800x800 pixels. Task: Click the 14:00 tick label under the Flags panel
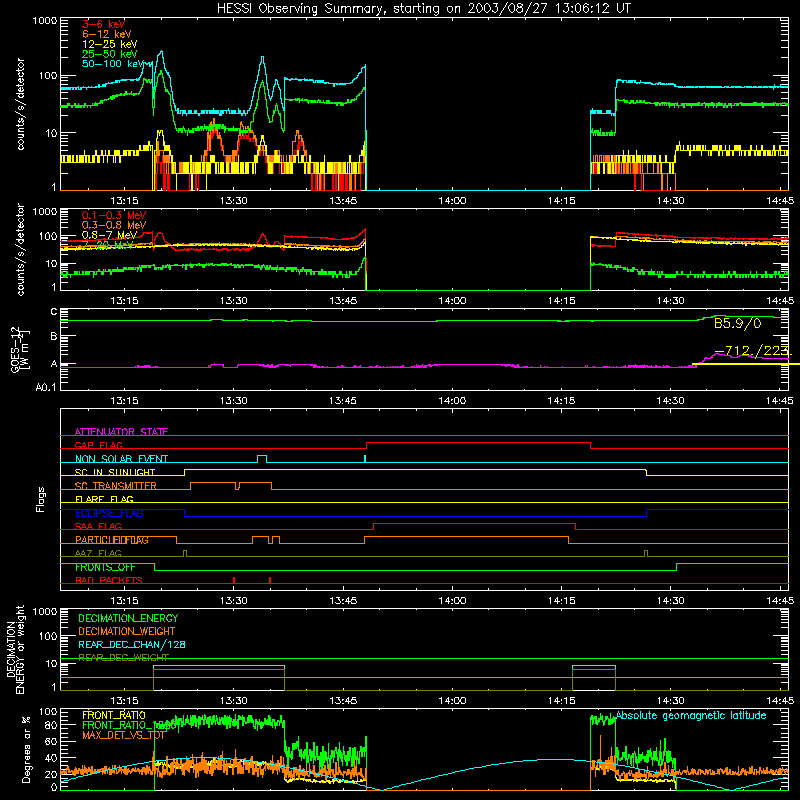[x=452, y=601]
